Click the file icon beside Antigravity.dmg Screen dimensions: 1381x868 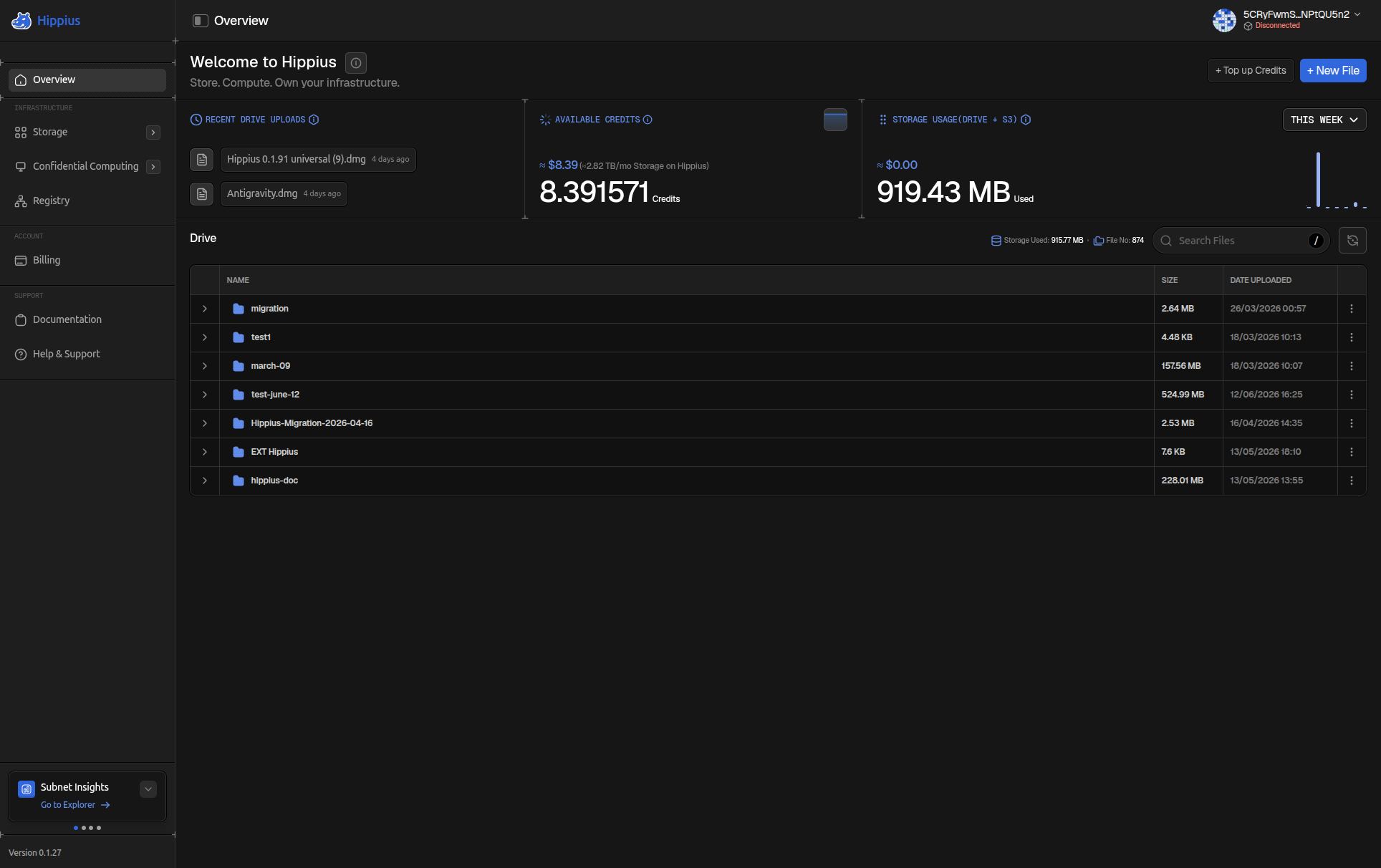(x=202, y=194)
